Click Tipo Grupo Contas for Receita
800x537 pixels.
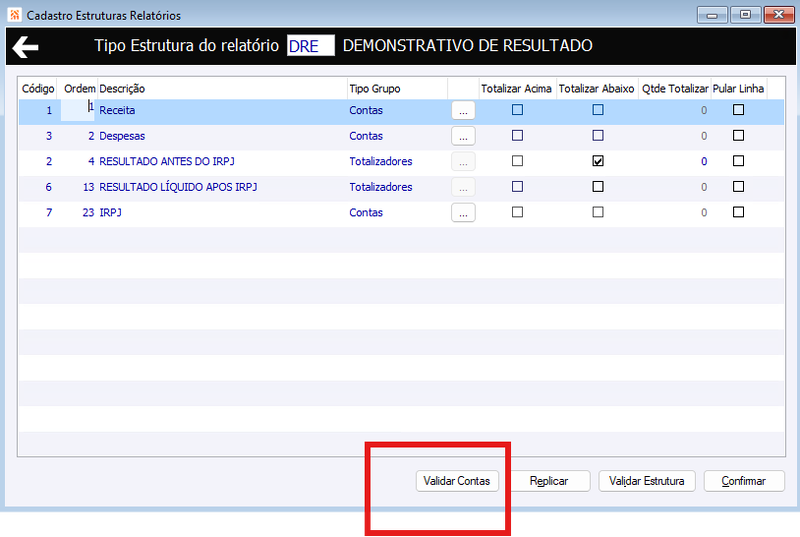[366, 110]
